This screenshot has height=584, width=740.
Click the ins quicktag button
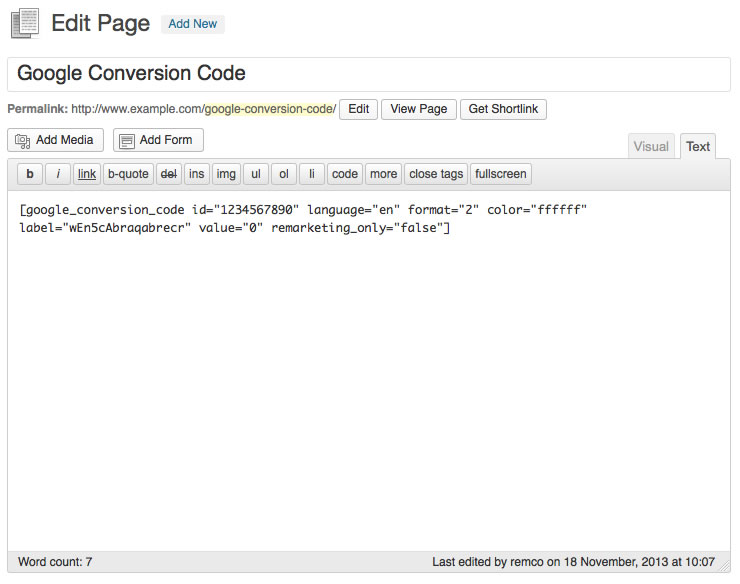197,174
